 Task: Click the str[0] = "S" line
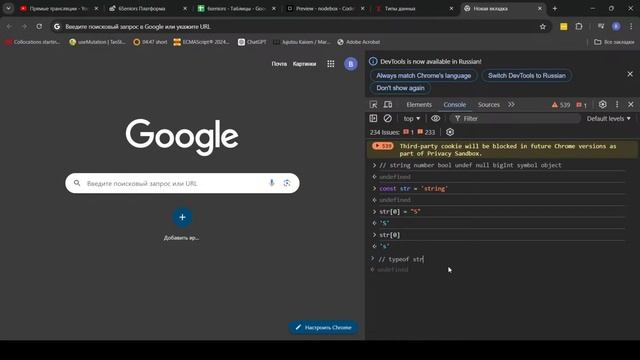tap(400, 211)
